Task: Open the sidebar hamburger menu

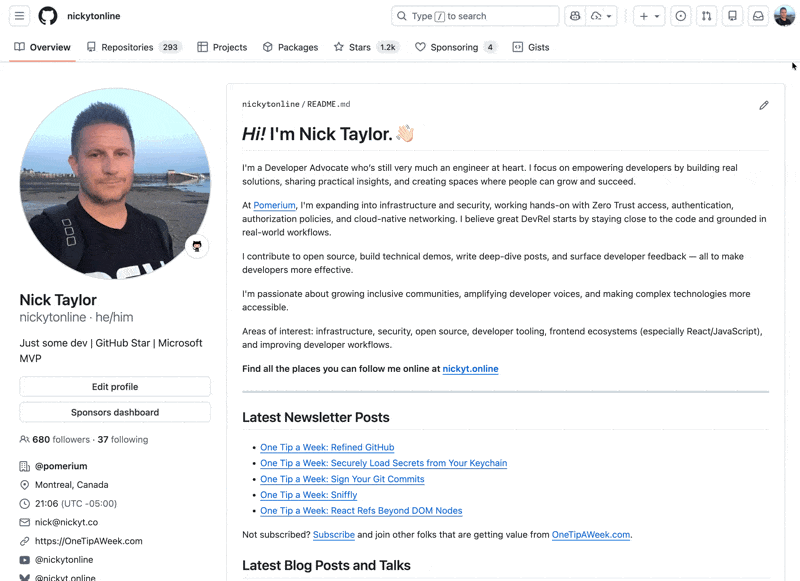Action: (18, 16)
